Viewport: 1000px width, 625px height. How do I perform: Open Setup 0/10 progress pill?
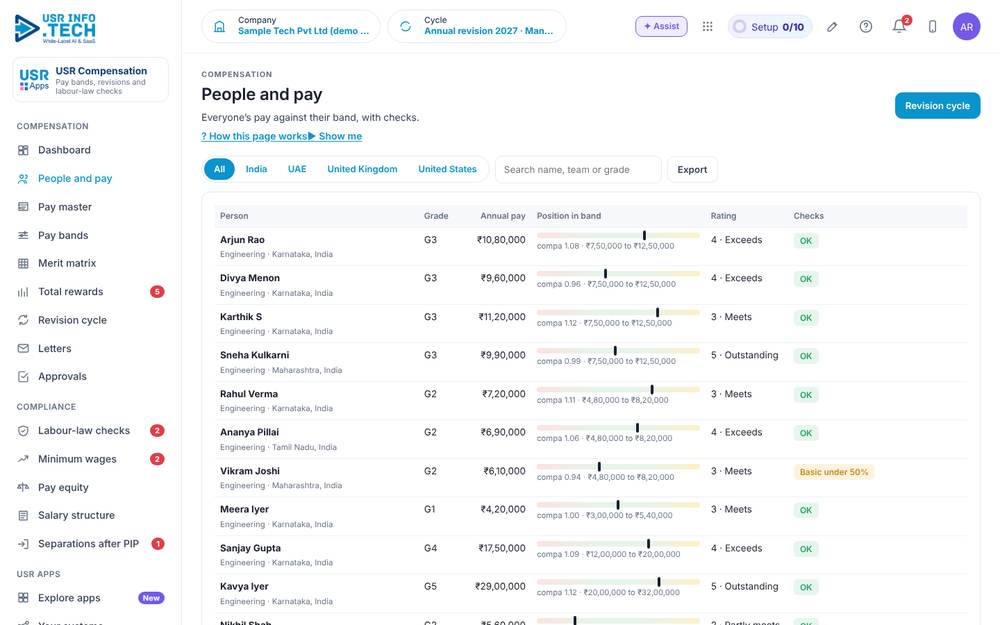(x=770, y=27)
